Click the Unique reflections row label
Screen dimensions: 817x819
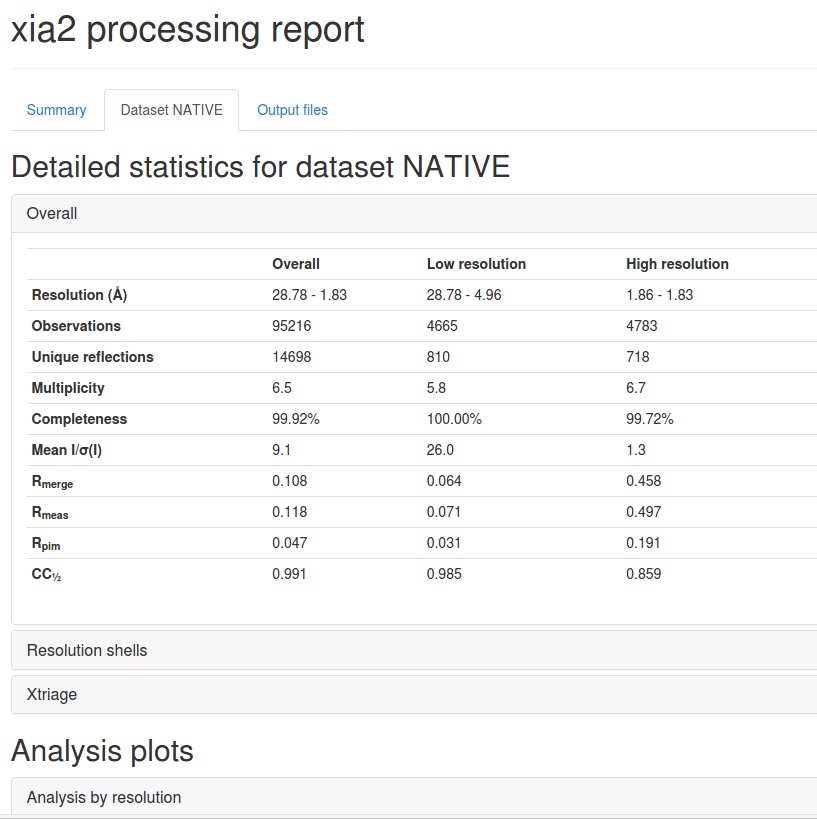tap(93, 357)
